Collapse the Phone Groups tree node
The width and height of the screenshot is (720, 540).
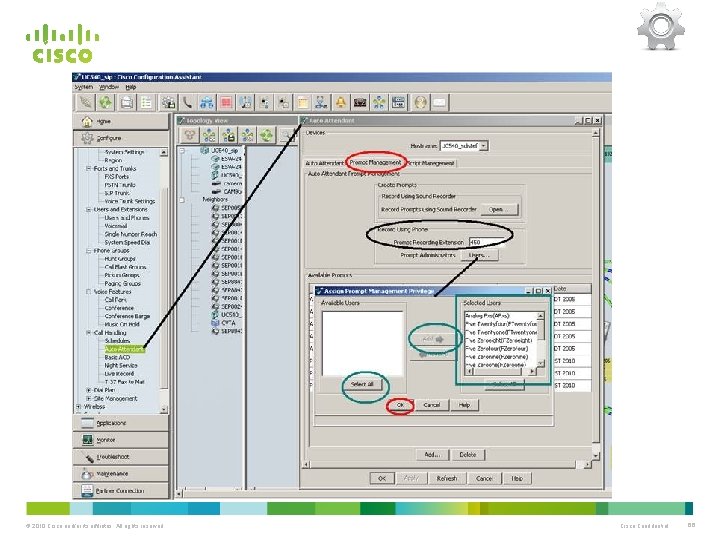(89, 251)
